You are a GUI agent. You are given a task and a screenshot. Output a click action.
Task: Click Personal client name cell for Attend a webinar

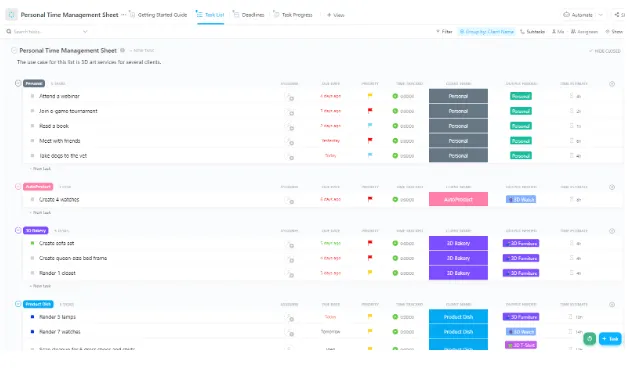[x=458, y=96]
